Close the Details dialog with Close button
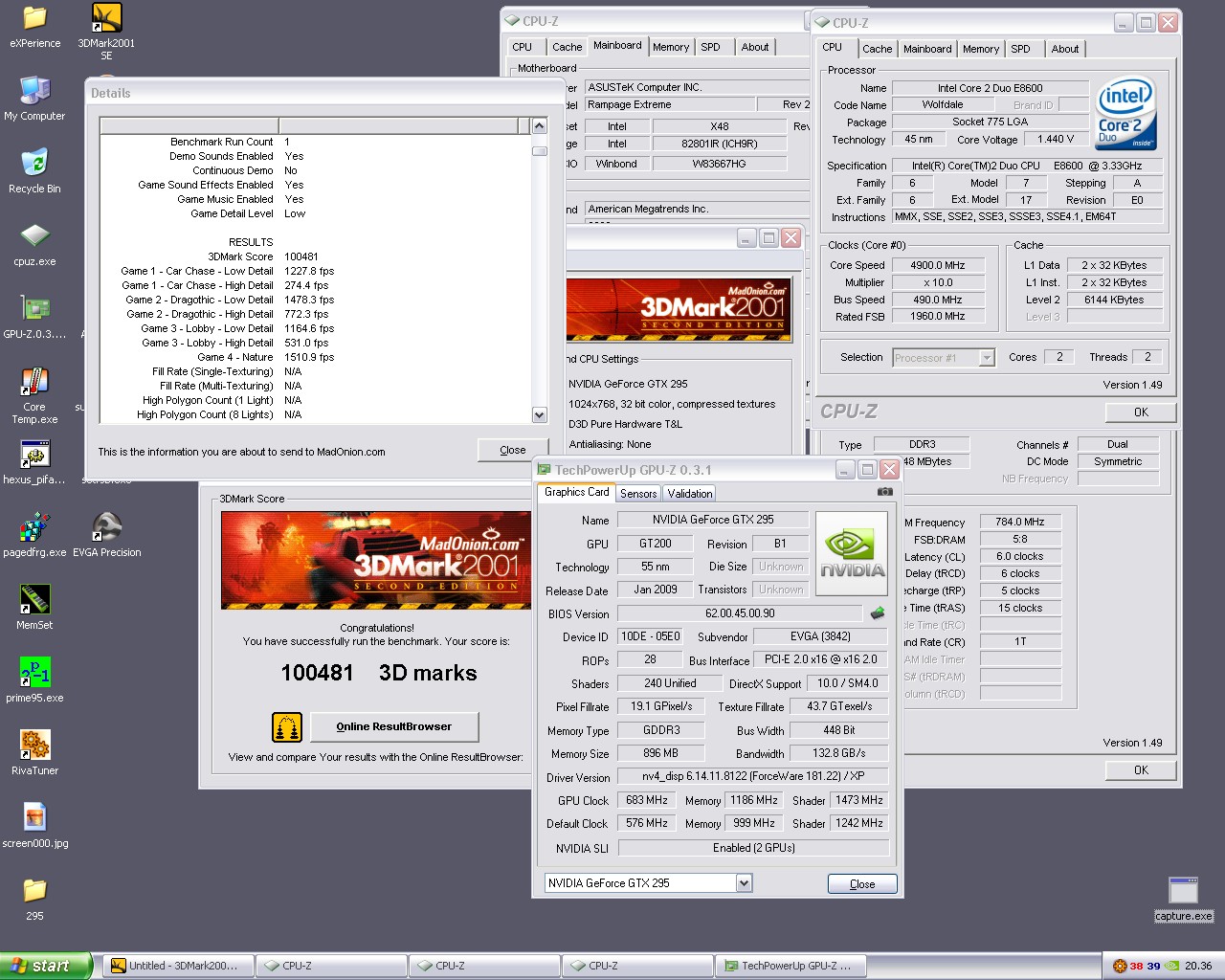Viewport: 1225px width, 980px height. pyautogui.click(x=513, y=450)
